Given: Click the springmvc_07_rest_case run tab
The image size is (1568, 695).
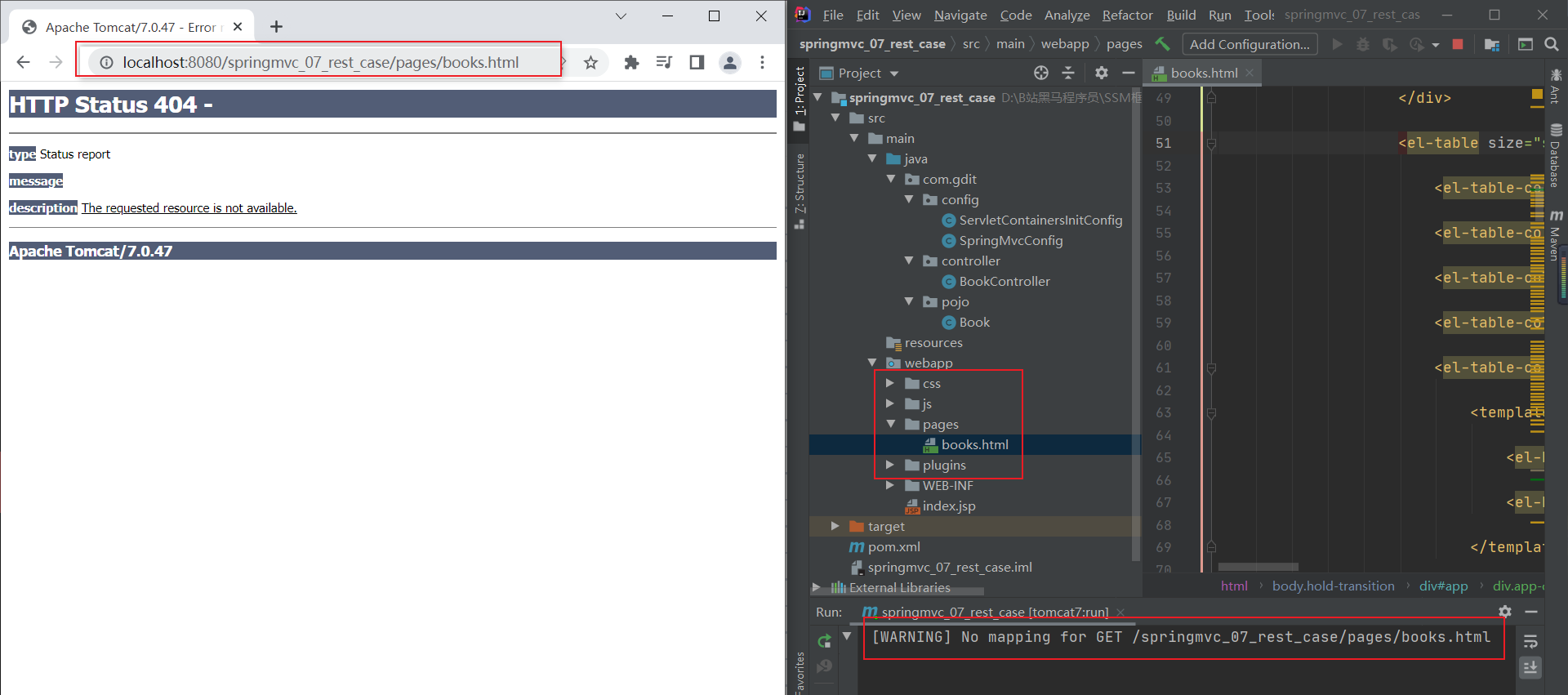Looking at the screenshot, I should (x=994, y=612).
